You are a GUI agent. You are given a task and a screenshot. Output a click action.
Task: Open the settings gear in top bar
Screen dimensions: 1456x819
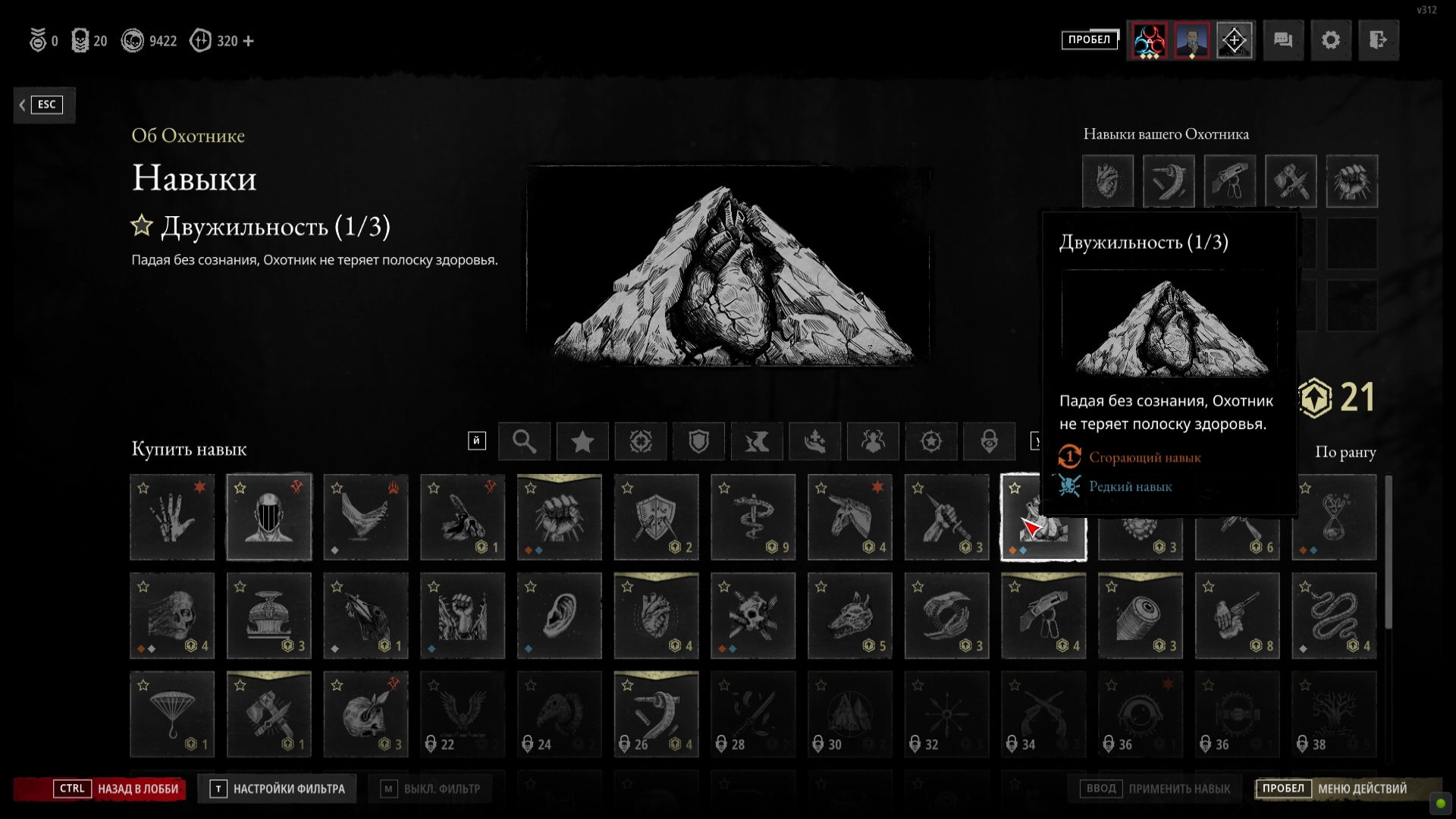[1330, 40]
